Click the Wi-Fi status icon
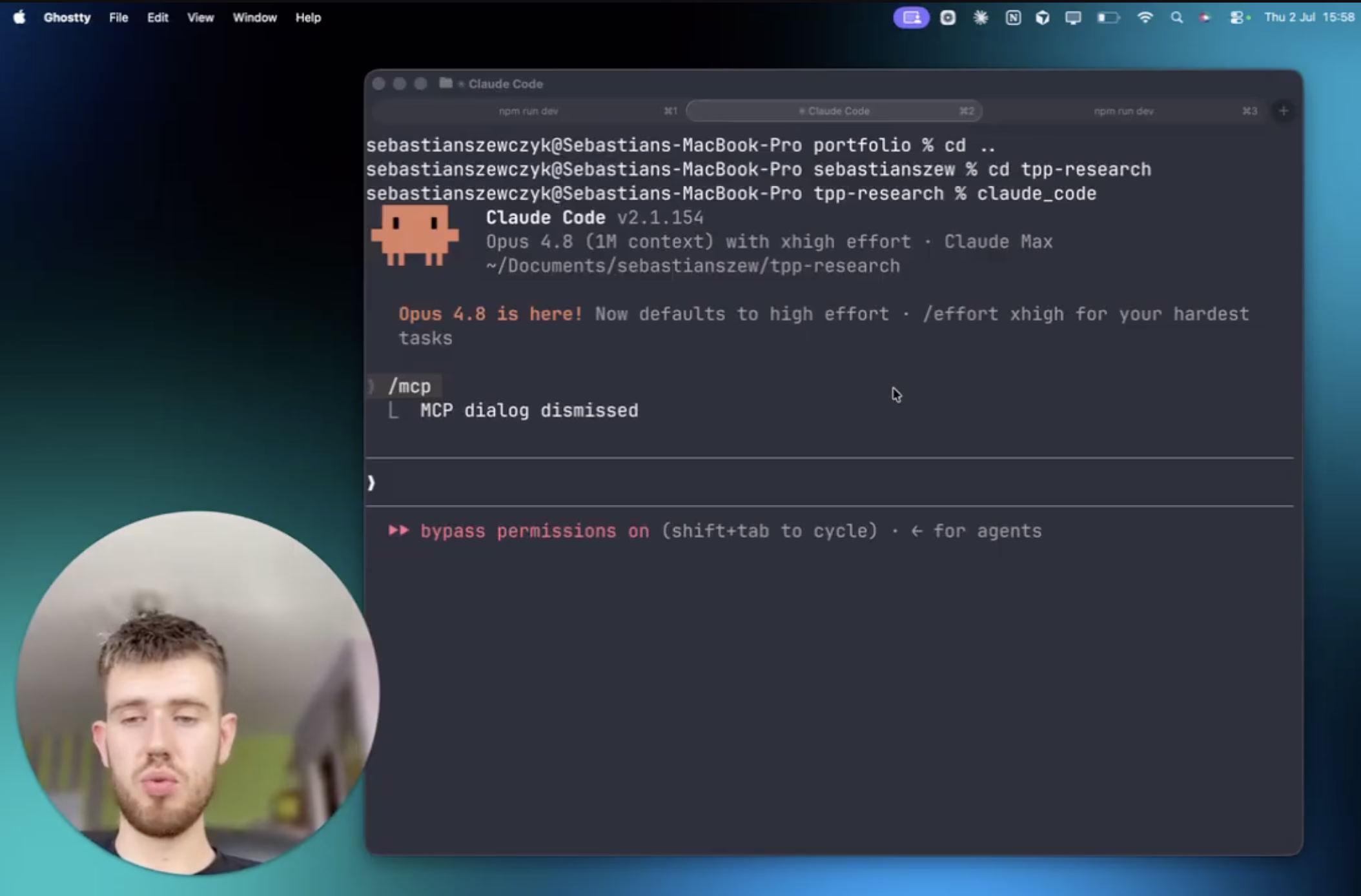 coord(1145,17)
